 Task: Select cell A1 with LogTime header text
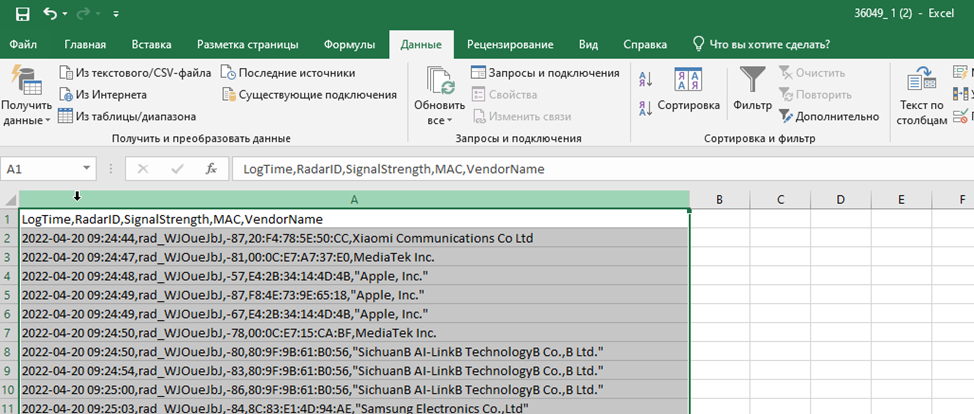354,219
